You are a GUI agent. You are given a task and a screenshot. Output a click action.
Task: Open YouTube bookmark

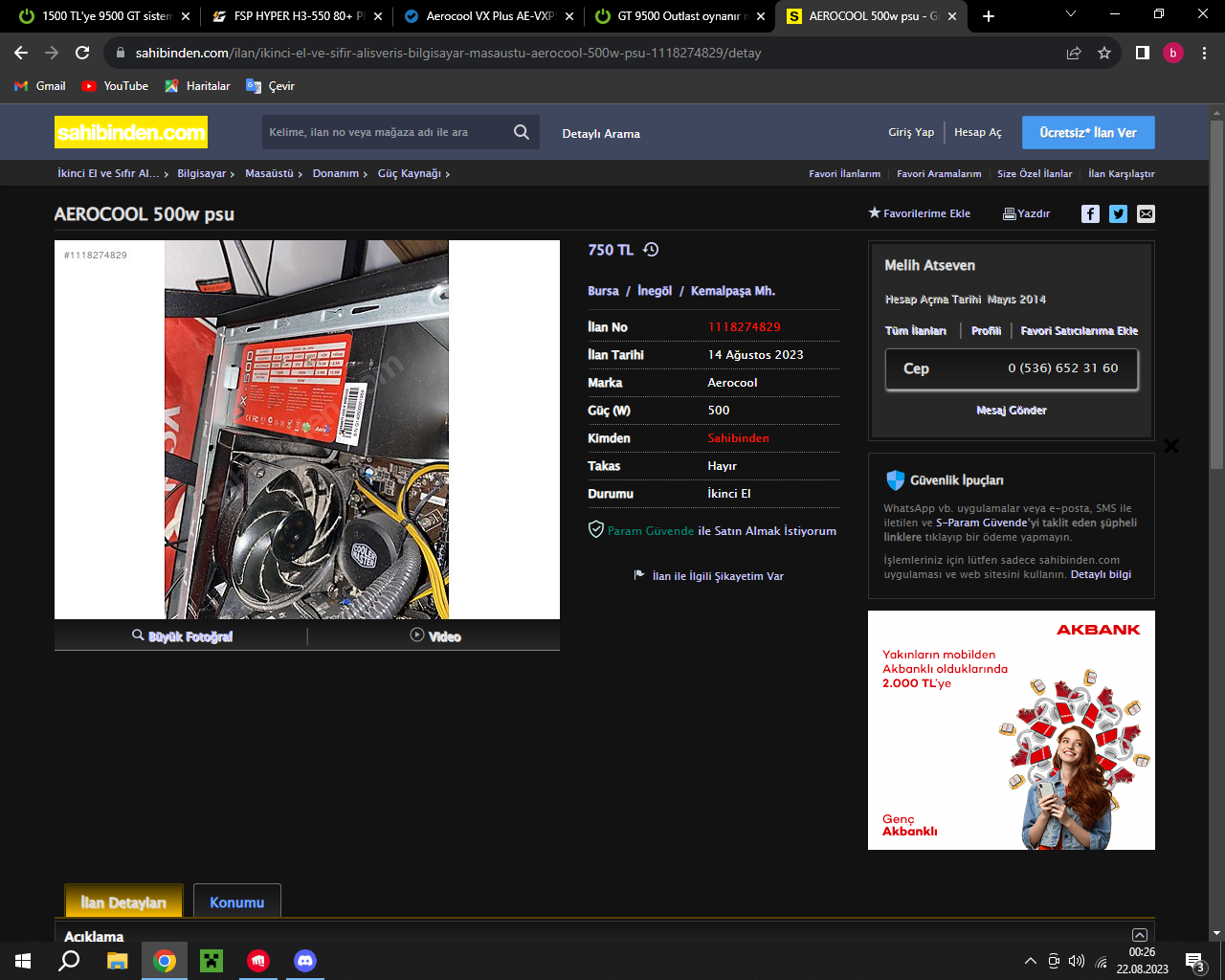point(115,86)
